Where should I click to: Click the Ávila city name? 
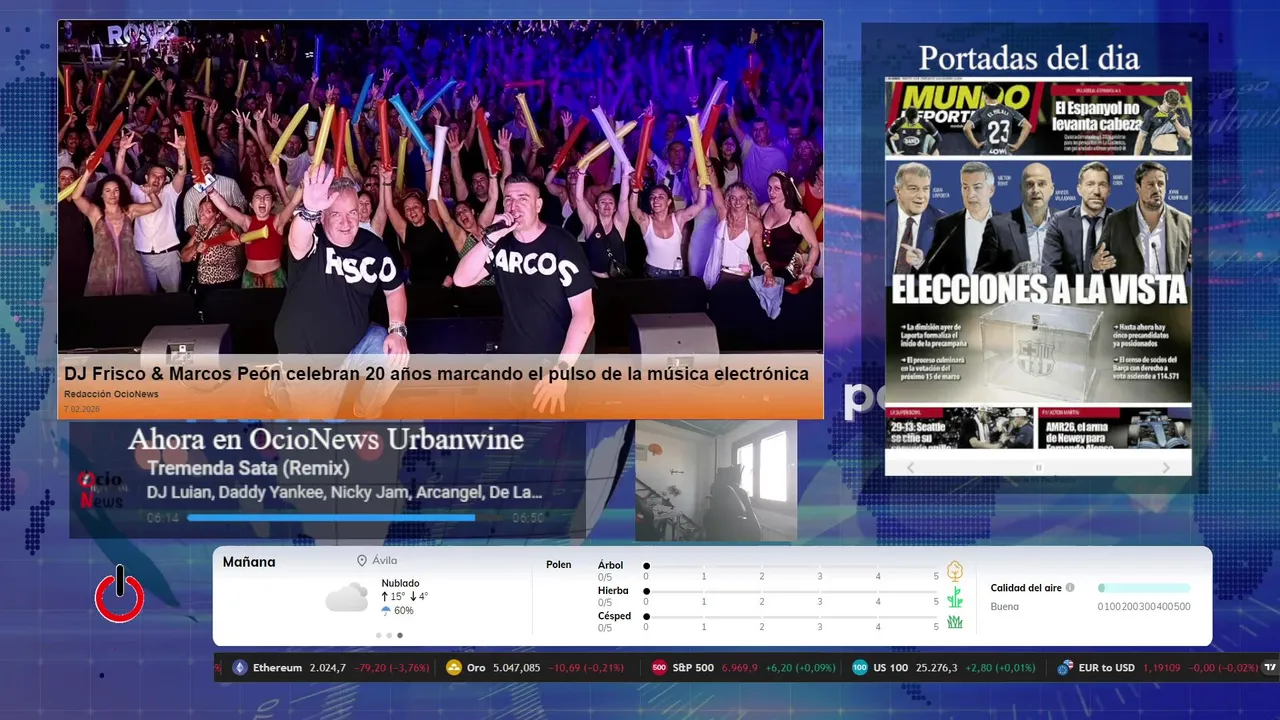[384, 561]
